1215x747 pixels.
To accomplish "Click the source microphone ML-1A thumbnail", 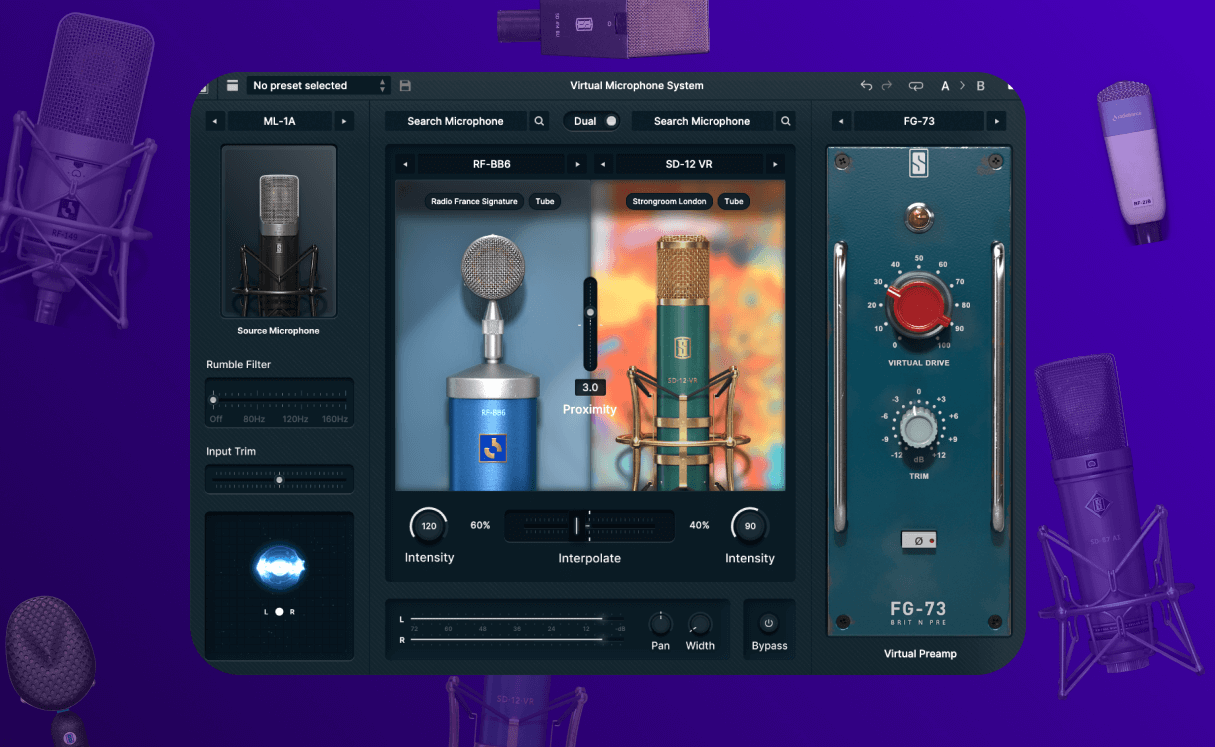I will [279, 231].
